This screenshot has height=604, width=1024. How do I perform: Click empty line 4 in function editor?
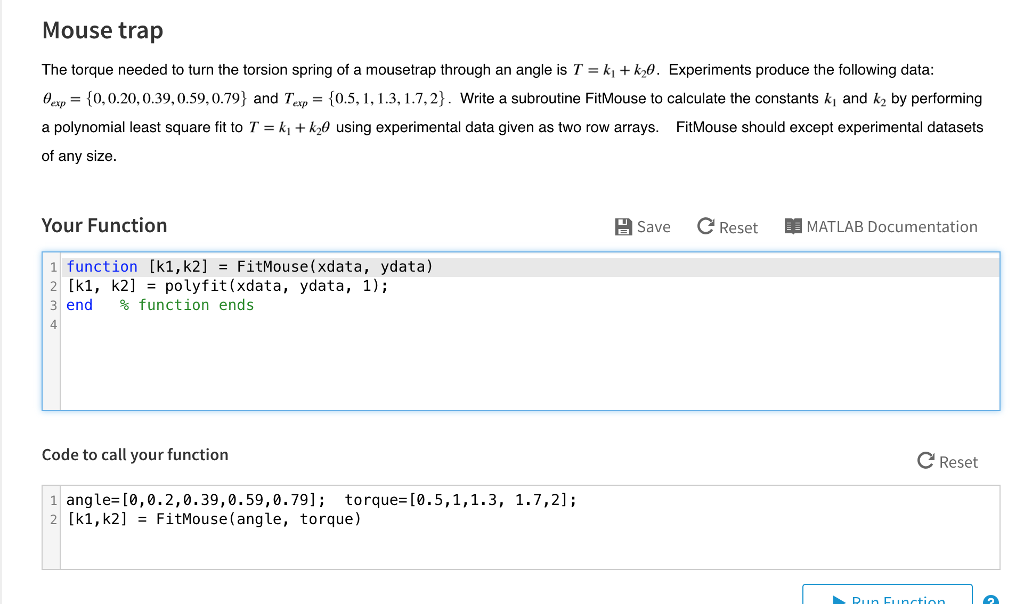pos(300,324)
